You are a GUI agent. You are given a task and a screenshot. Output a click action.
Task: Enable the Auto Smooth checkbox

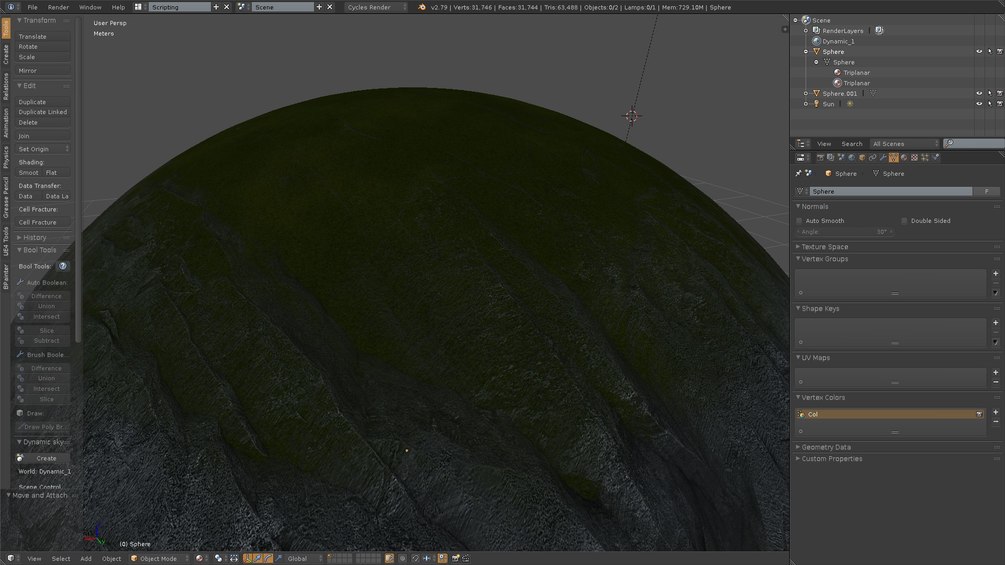(799, 221)
